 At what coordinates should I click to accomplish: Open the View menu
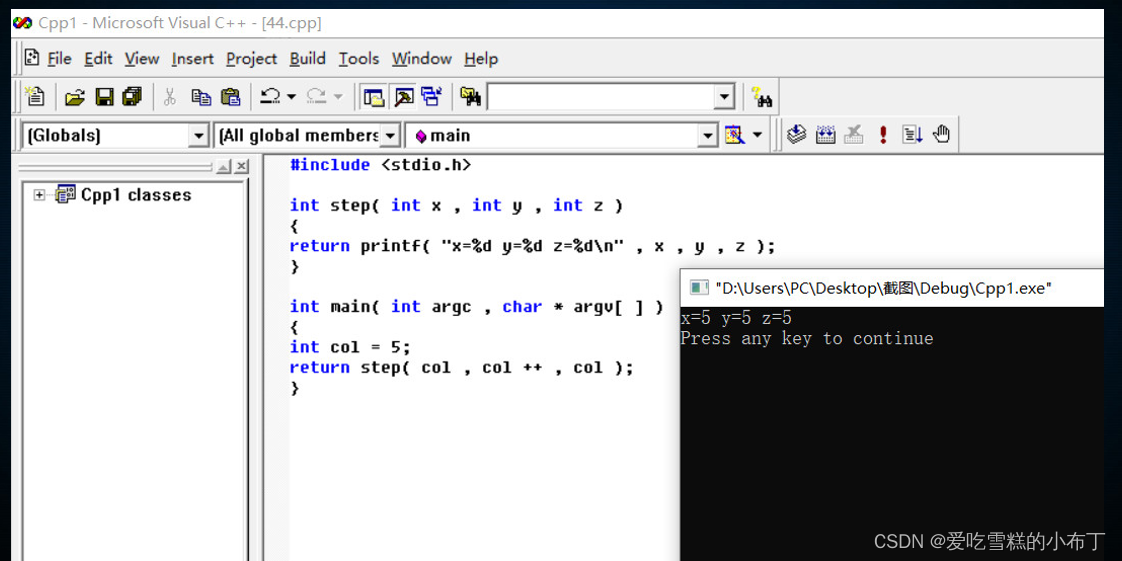[142, 59]
